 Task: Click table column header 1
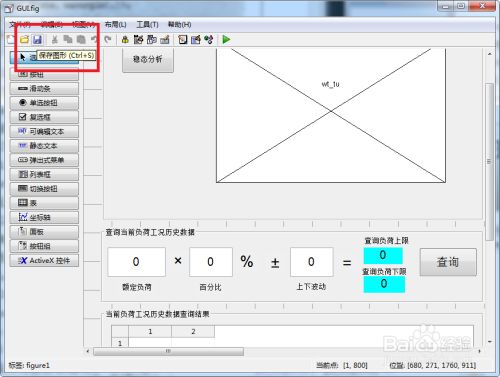coord(150,332)
